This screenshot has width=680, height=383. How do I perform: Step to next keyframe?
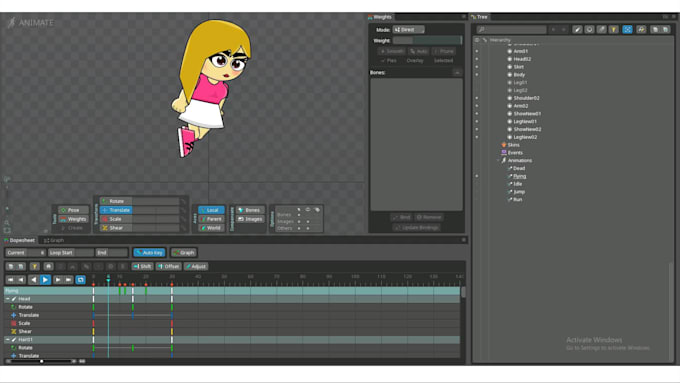[x=58, y=280]
